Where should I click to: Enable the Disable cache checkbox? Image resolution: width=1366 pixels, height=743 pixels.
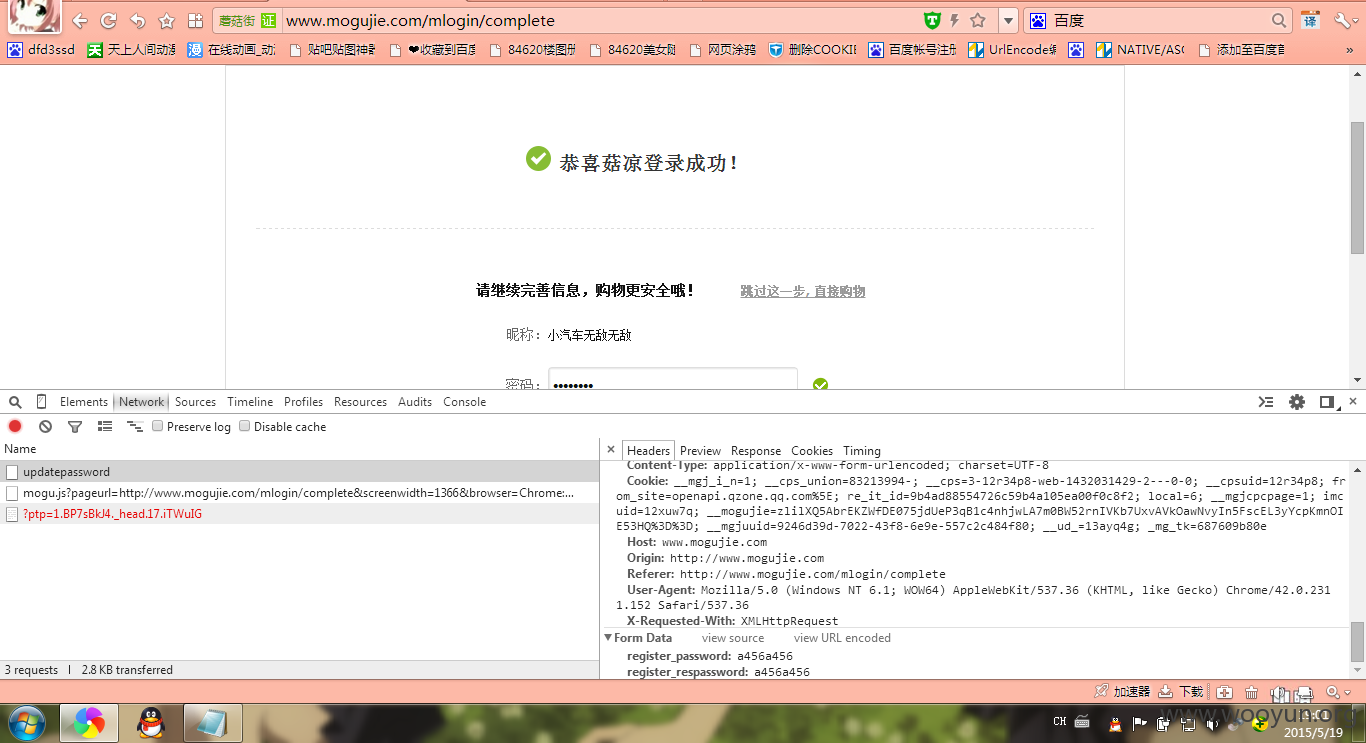pos(244,426)
